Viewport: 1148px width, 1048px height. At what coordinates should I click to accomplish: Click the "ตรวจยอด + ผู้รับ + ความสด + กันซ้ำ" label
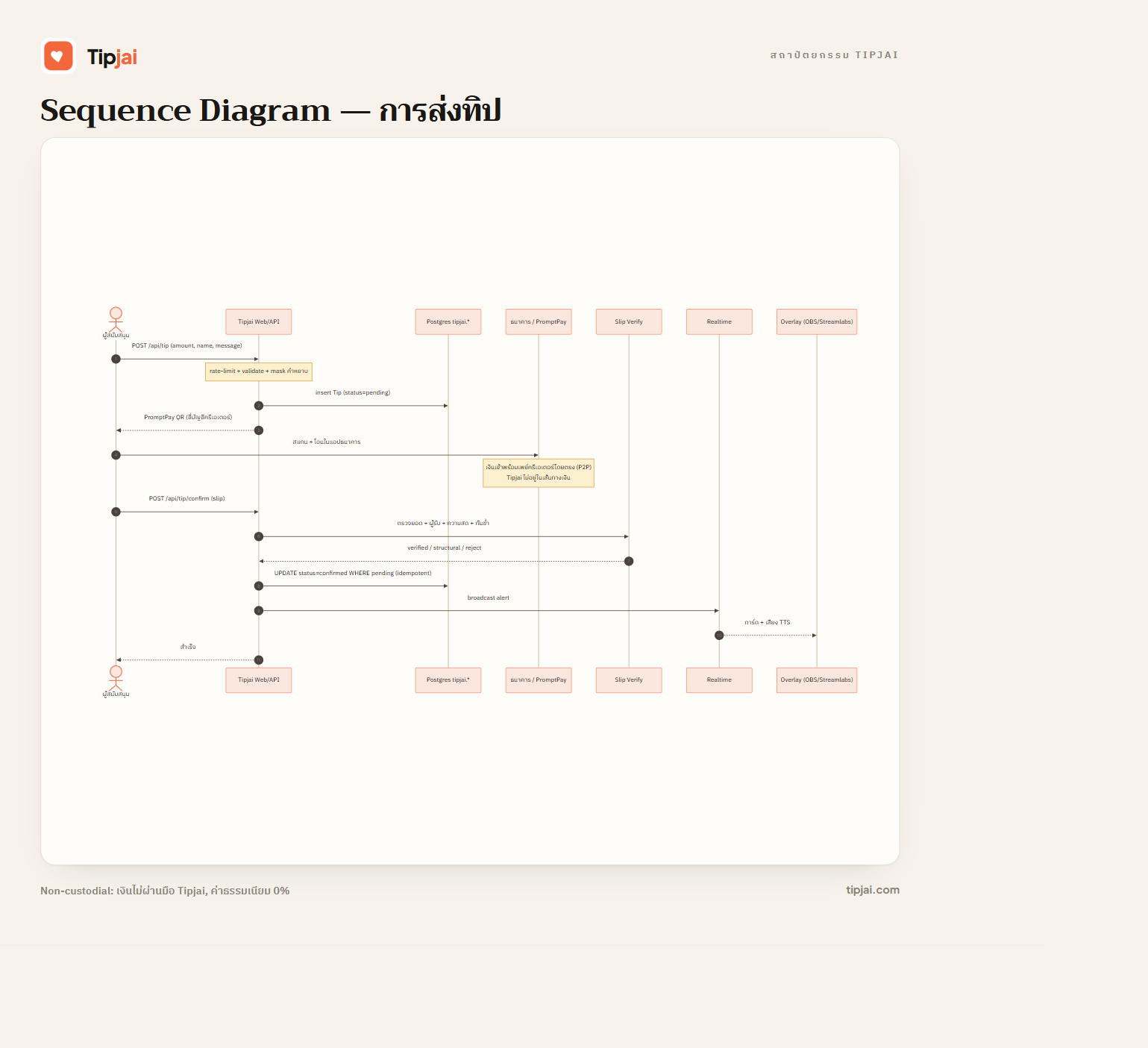pos(443,523)
